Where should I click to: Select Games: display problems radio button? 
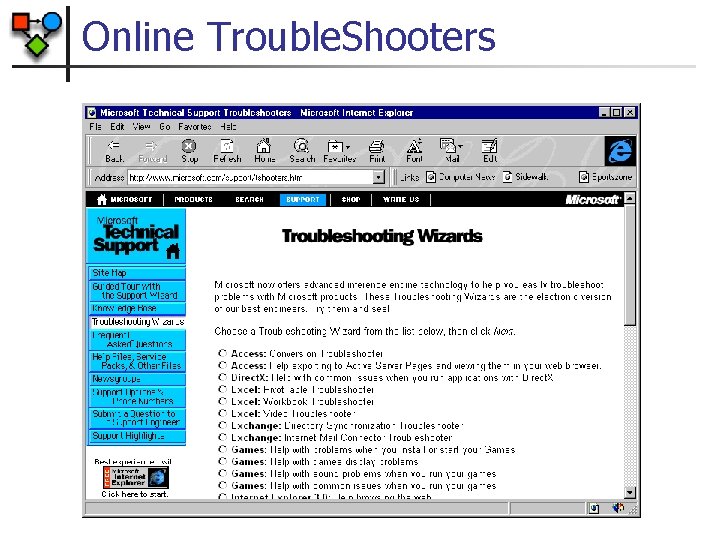[223, 461]
